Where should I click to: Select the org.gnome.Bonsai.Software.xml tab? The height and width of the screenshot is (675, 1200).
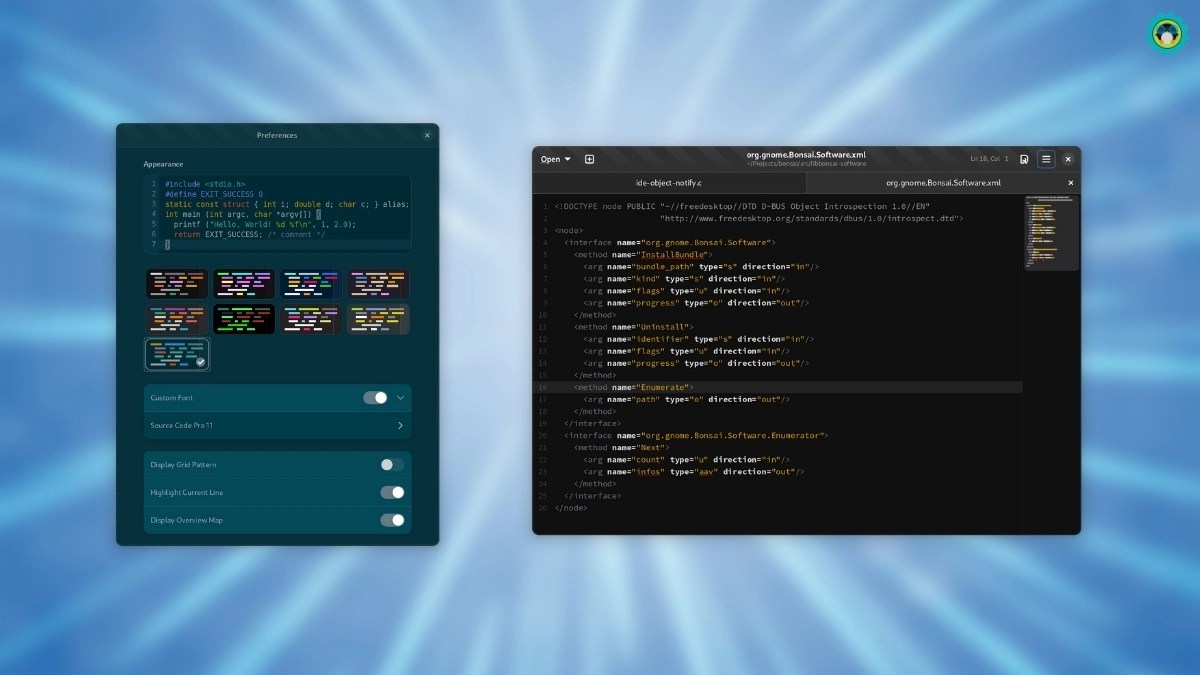coord(942,183)
